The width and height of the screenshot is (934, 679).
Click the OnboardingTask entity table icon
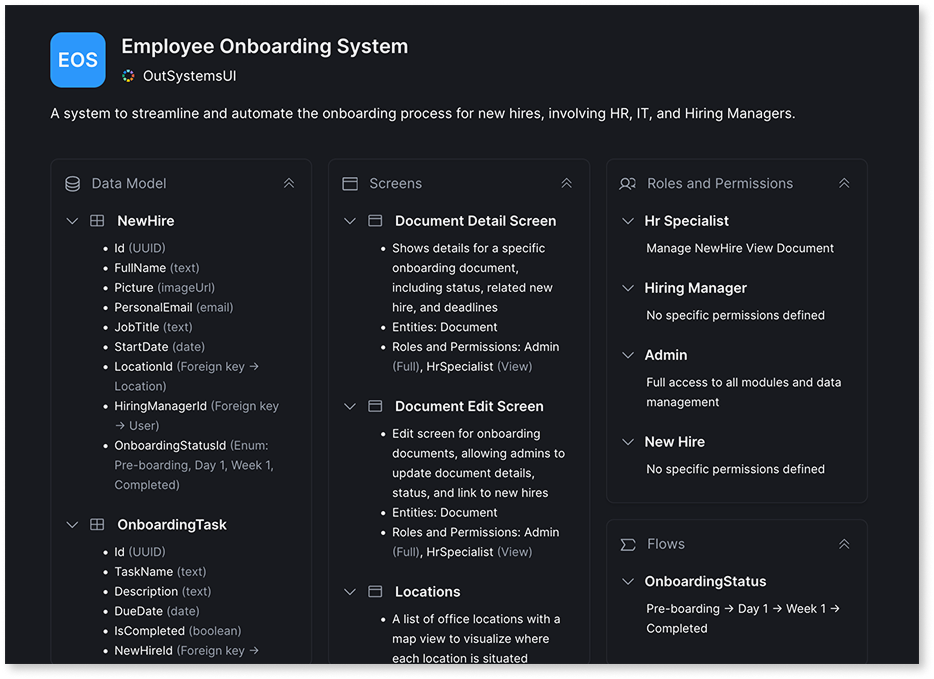97,525
